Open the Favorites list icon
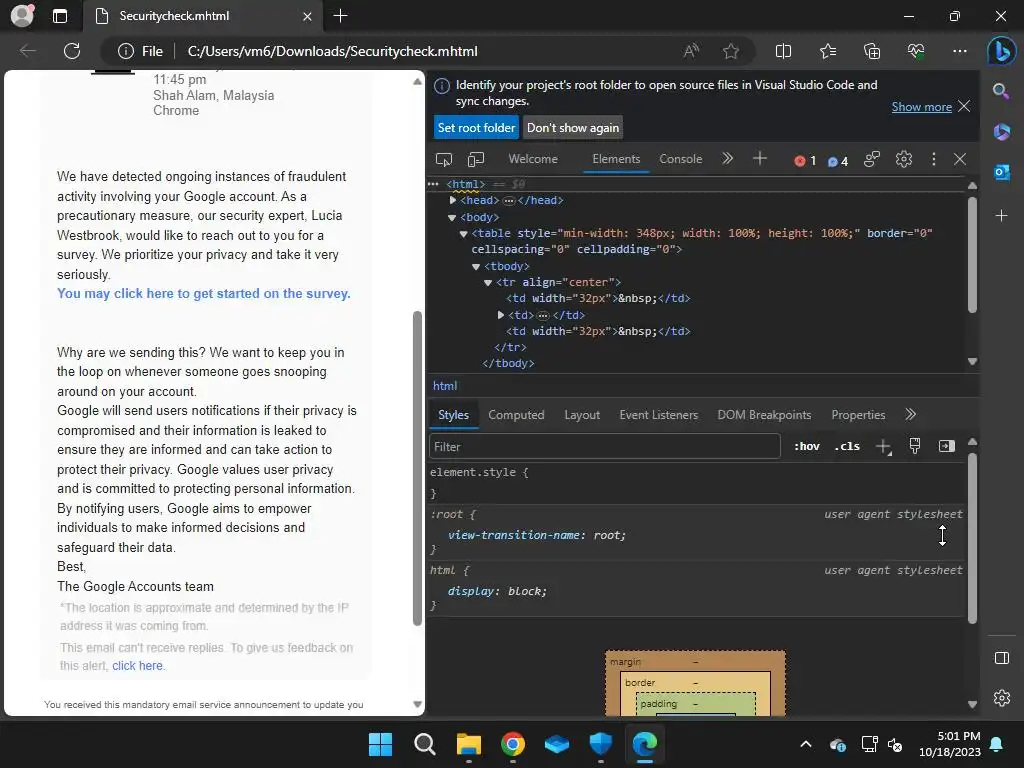The image size is (1024, 768). point(827,51)
